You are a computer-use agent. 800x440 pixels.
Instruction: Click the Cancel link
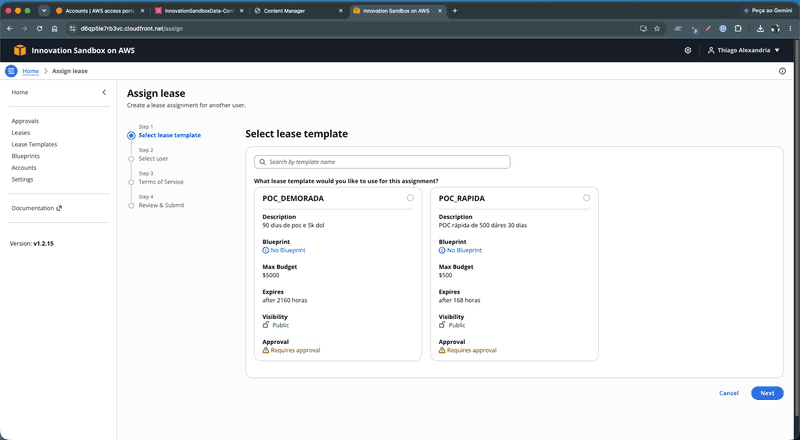[729, 393]
